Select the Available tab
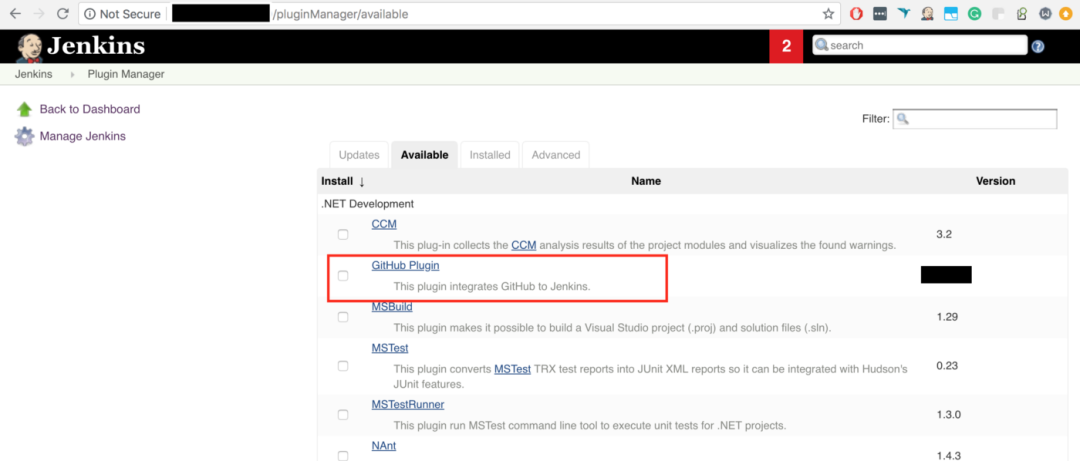1080x461 pixels. (424, 155)
